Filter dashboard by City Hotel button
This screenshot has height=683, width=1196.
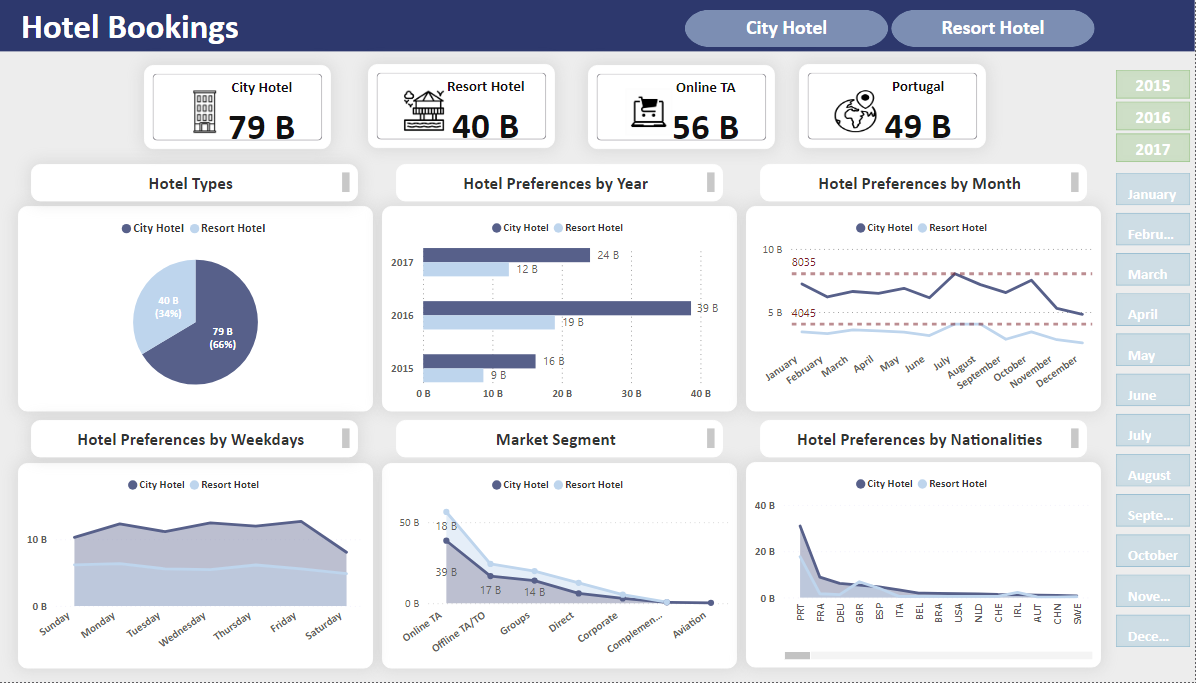[x=786, y=28]
